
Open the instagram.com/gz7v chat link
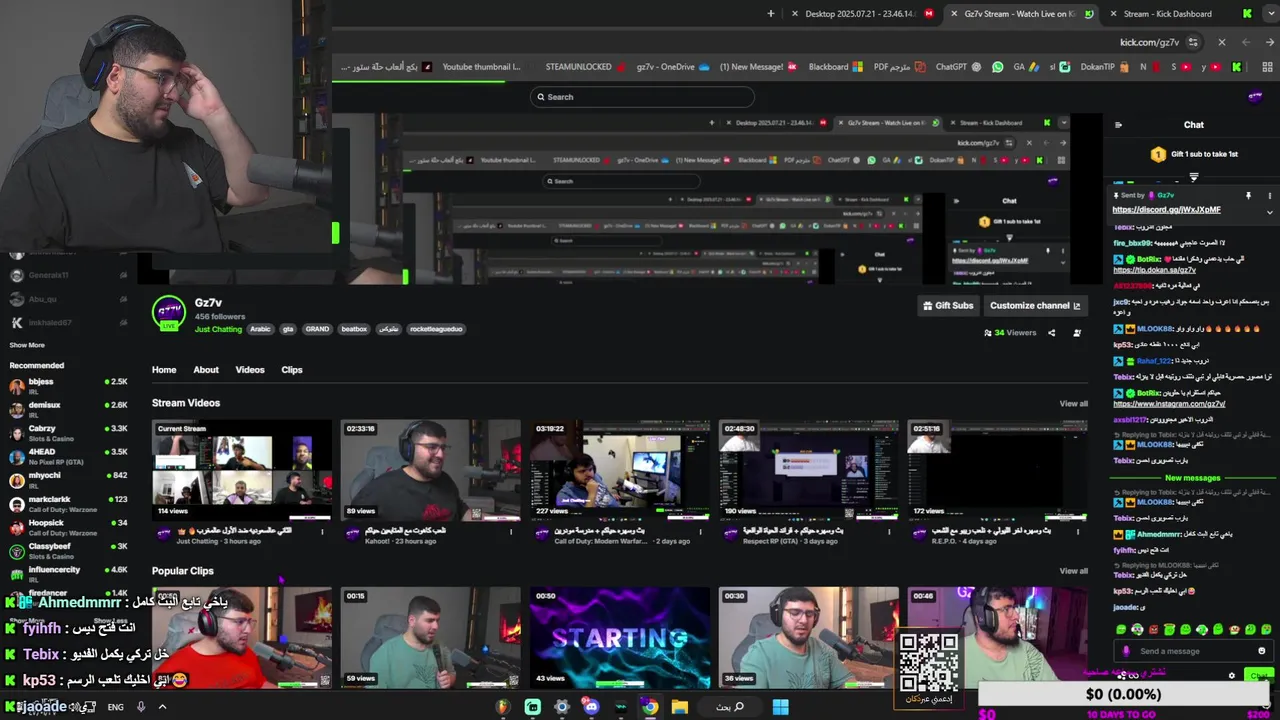point(1168,404)
